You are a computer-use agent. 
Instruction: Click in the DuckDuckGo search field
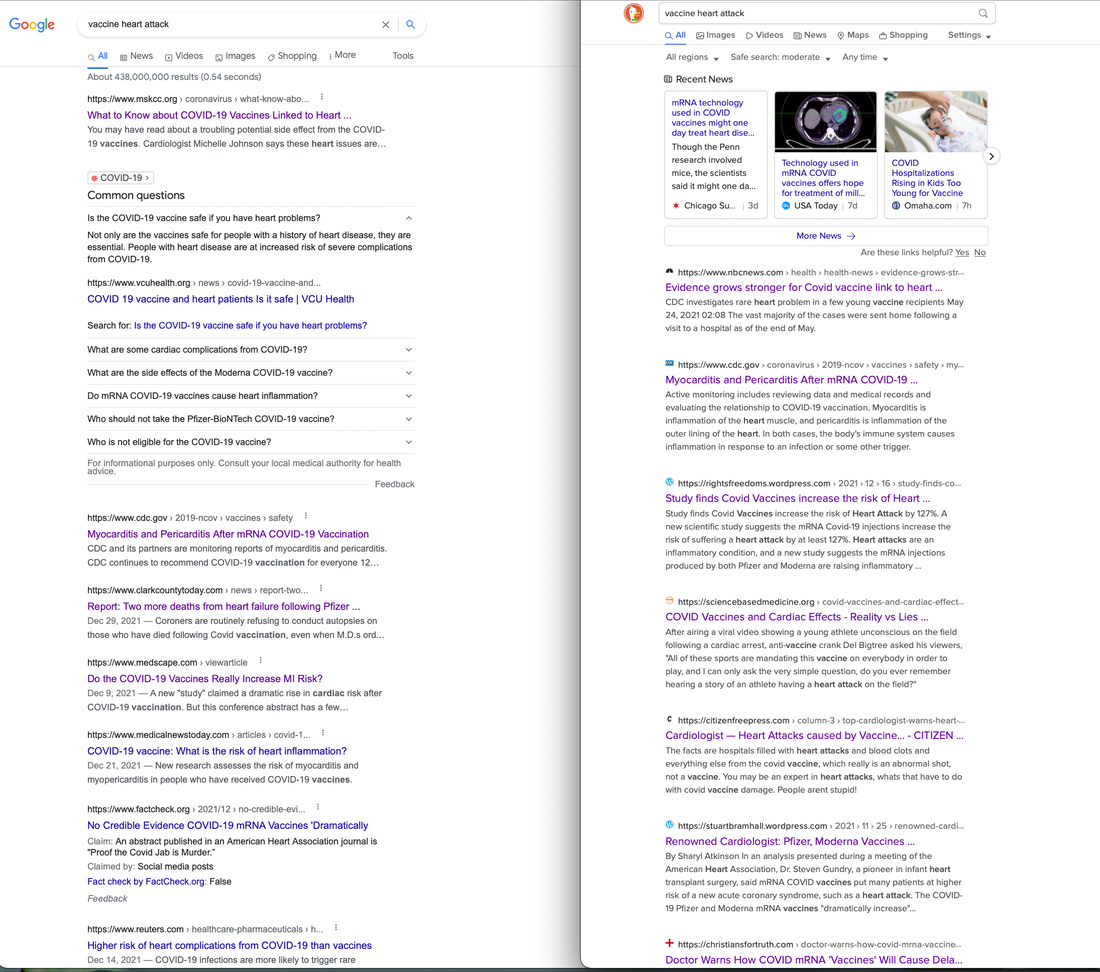815,13
